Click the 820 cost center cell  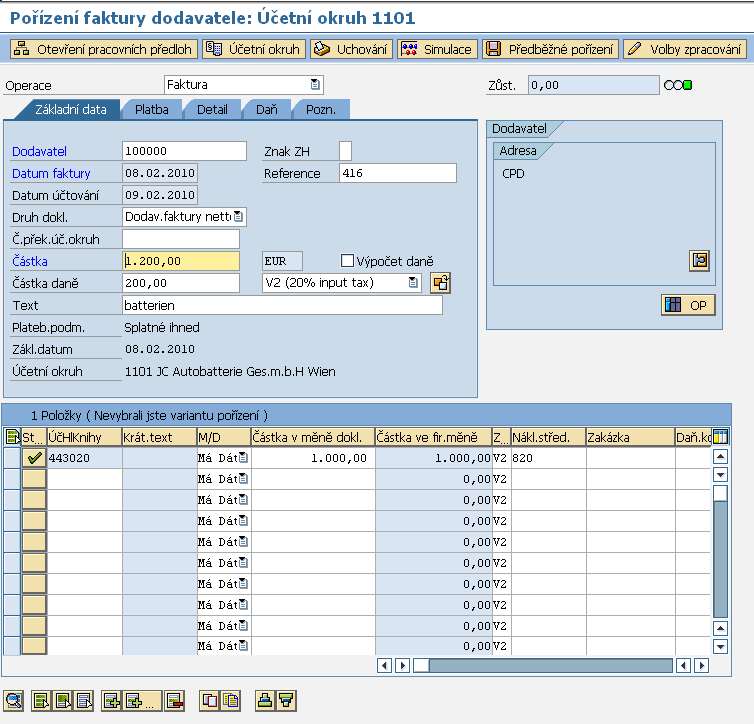pos(548,458)
